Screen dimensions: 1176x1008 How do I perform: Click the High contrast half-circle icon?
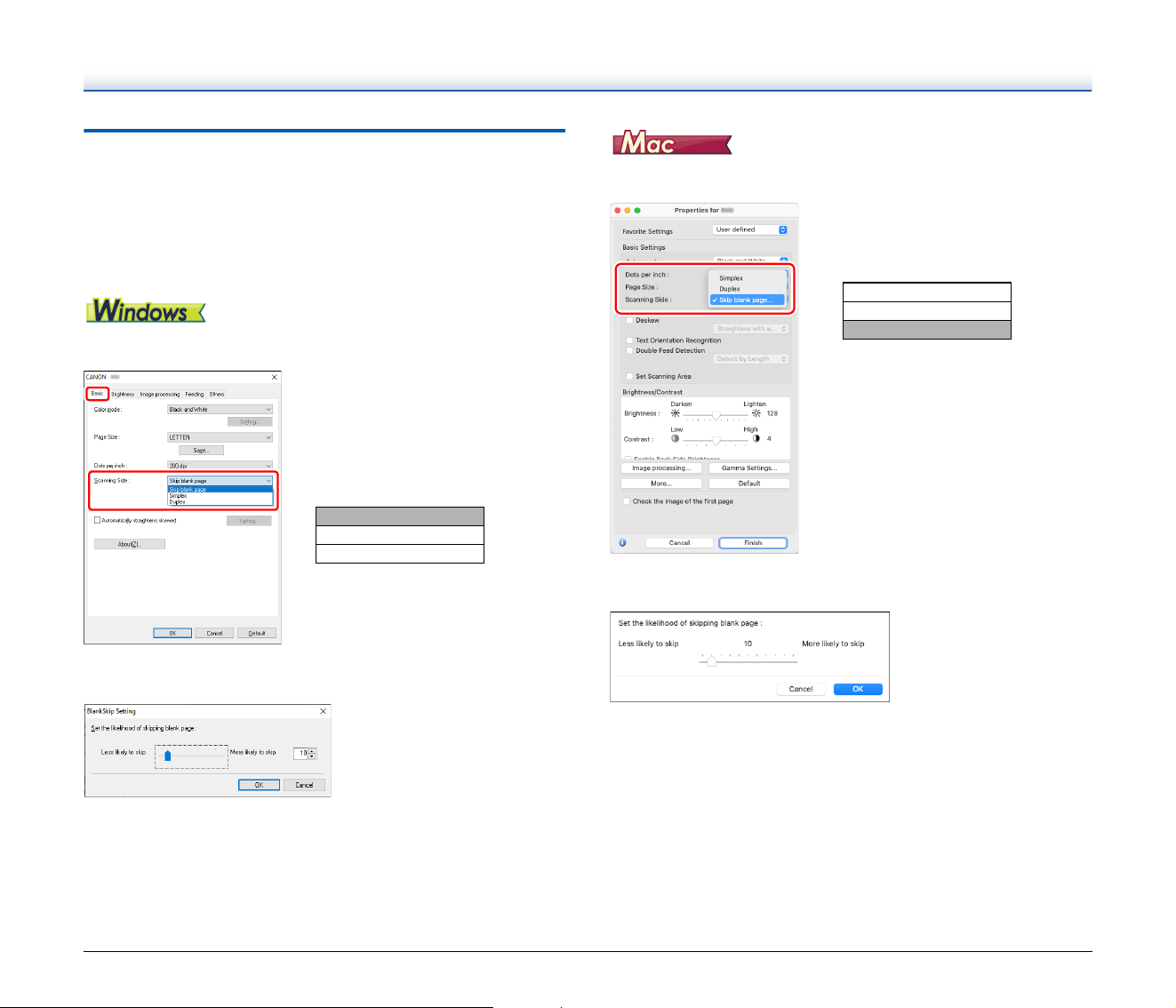coord(756,438)
